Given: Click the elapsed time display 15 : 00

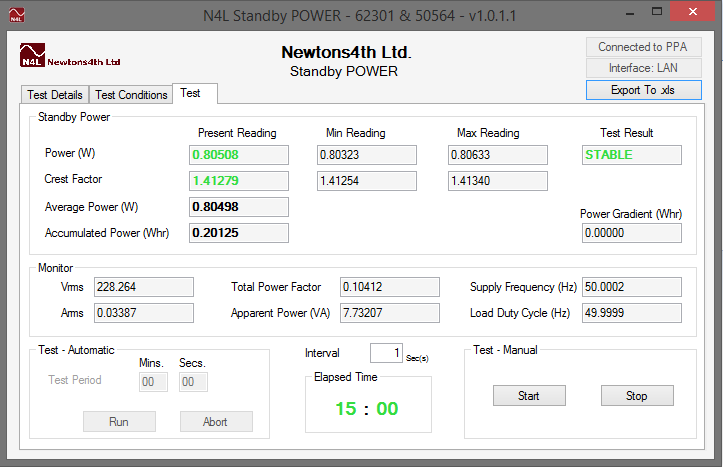Looking at the screenshot, I should pyautogui.click(x=367, y=408).
